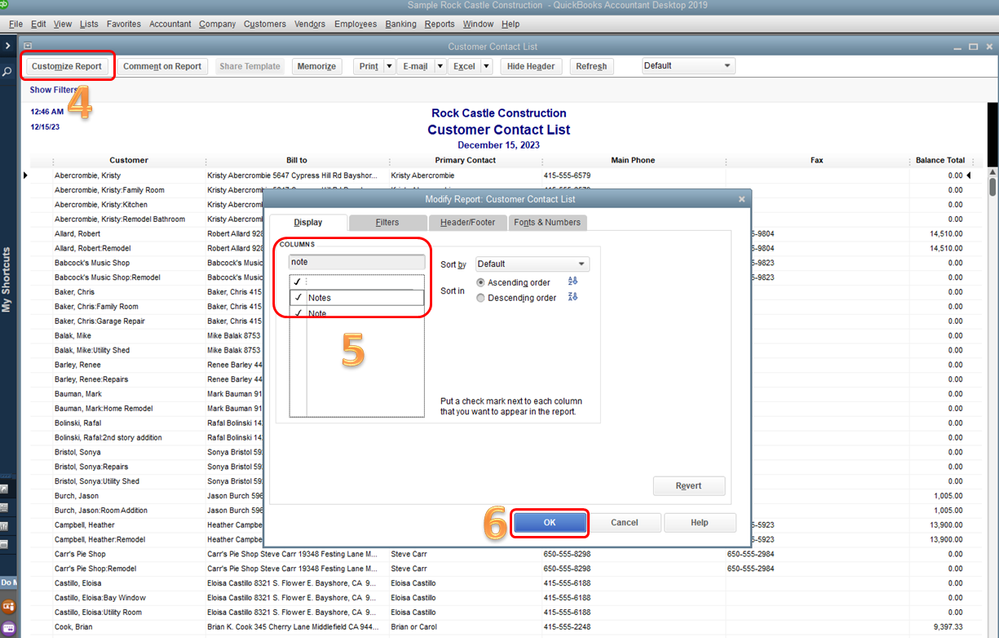This screenshot has height=638, width=999.
Task: Click the Balance Total column header
Action: click(x=940, y=160)
